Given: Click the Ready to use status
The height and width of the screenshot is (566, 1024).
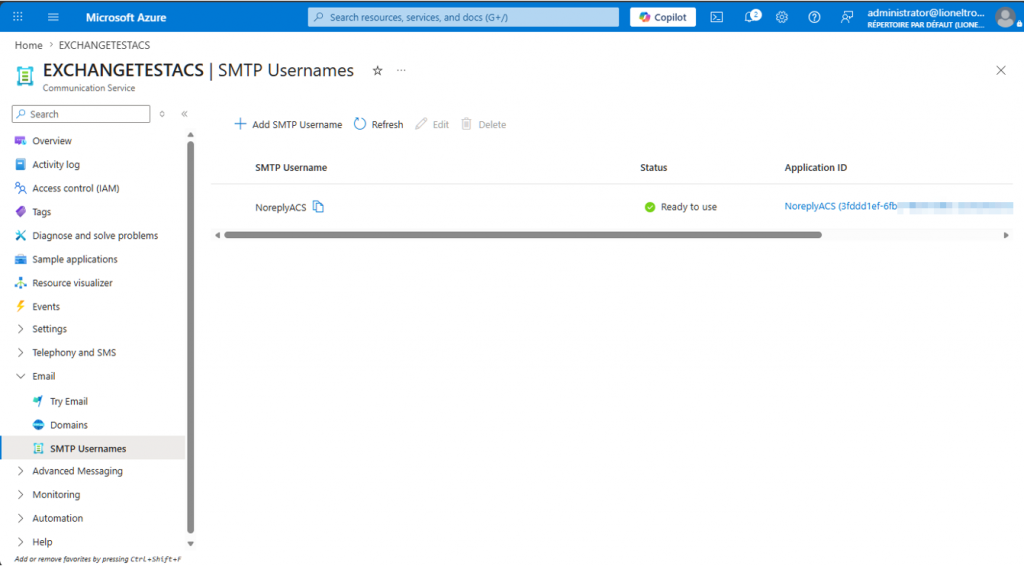Looking at the screenshot, I should point(680,207).
